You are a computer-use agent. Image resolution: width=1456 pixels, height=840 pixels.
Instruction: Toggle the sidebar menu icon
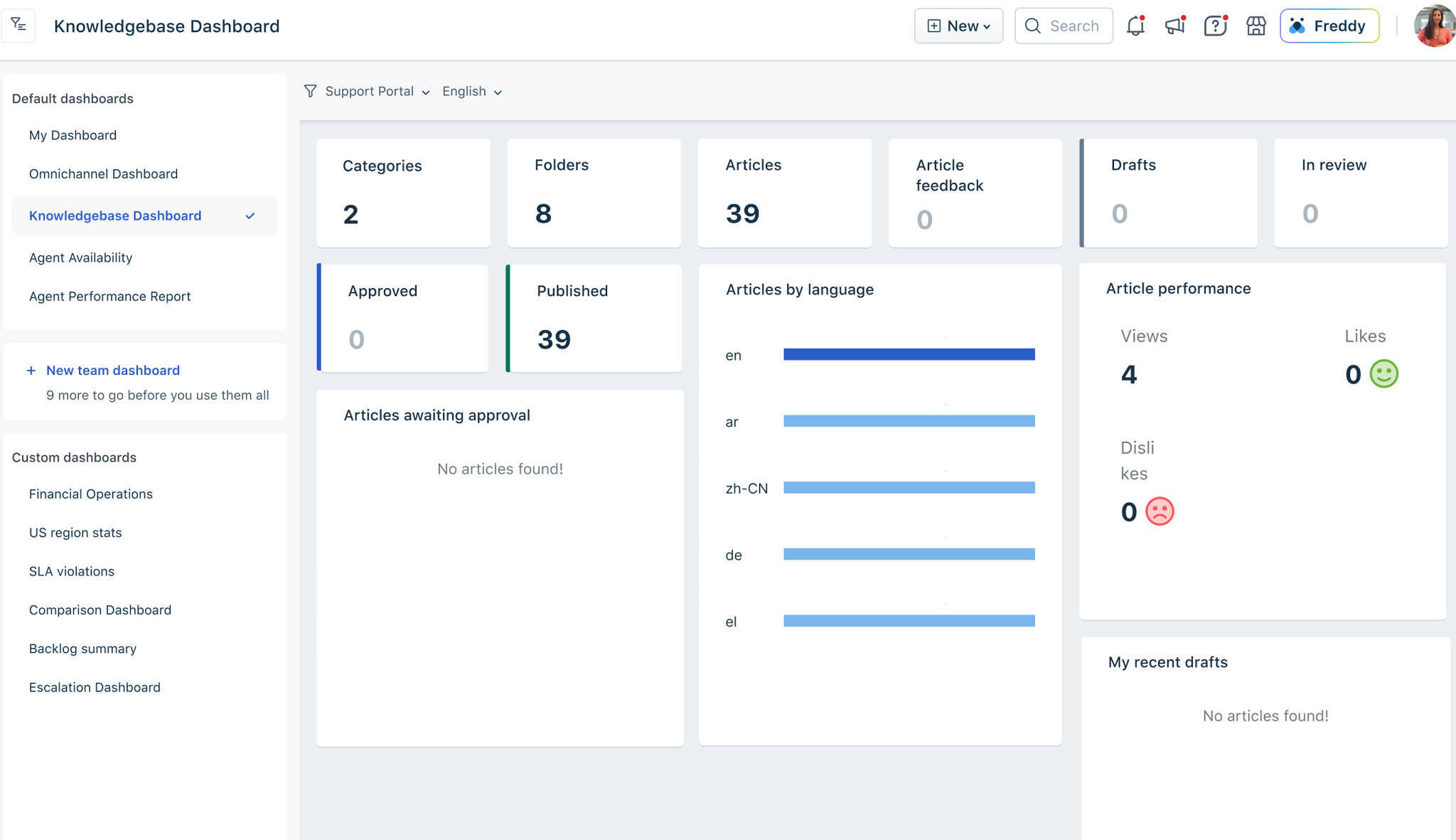point(18,26)
